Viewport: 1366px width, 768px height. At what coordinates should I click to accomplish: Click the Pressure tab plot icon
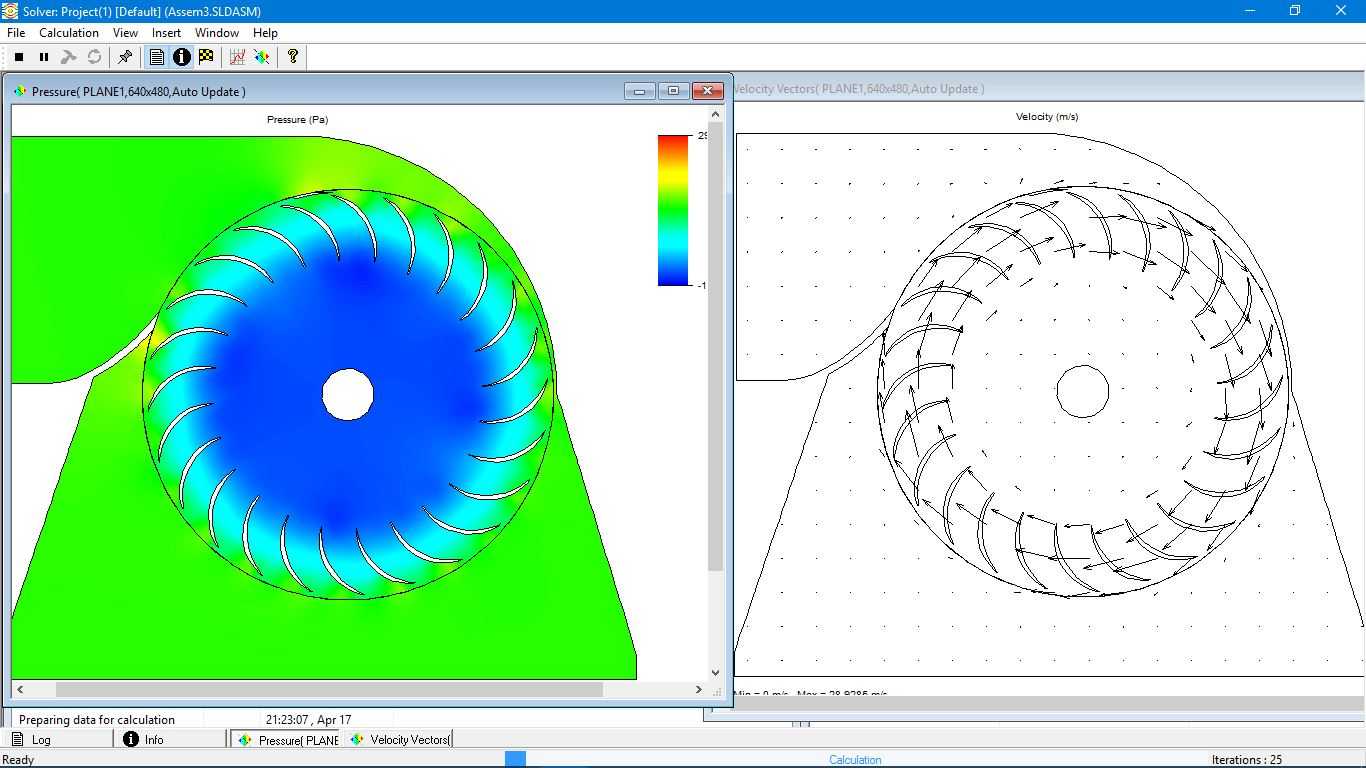click(244, 739)
